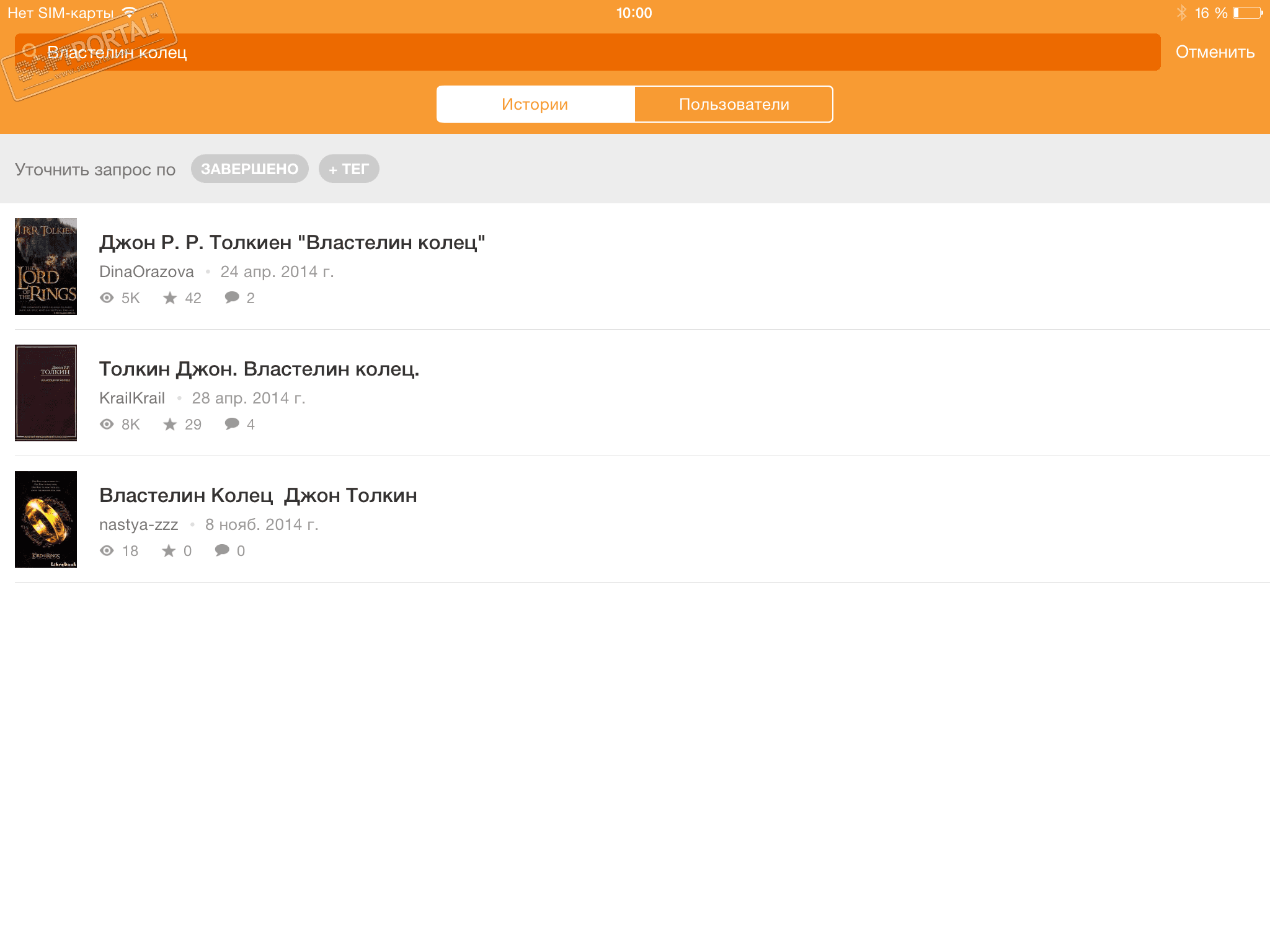
Task: Open Lord of the Rings cover thumbnail
Action: (x=46, y=267)
